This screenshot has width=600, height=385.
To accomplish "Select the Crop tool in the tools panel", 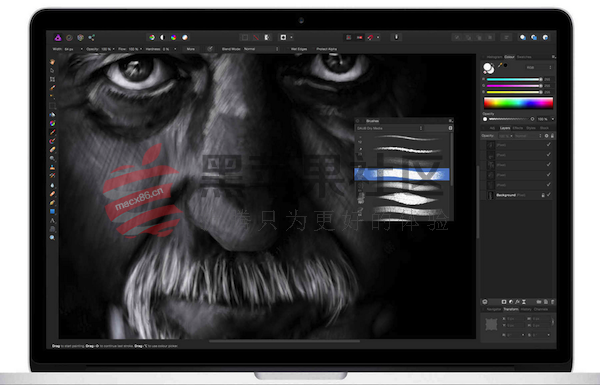I will (x=52, y=79).
